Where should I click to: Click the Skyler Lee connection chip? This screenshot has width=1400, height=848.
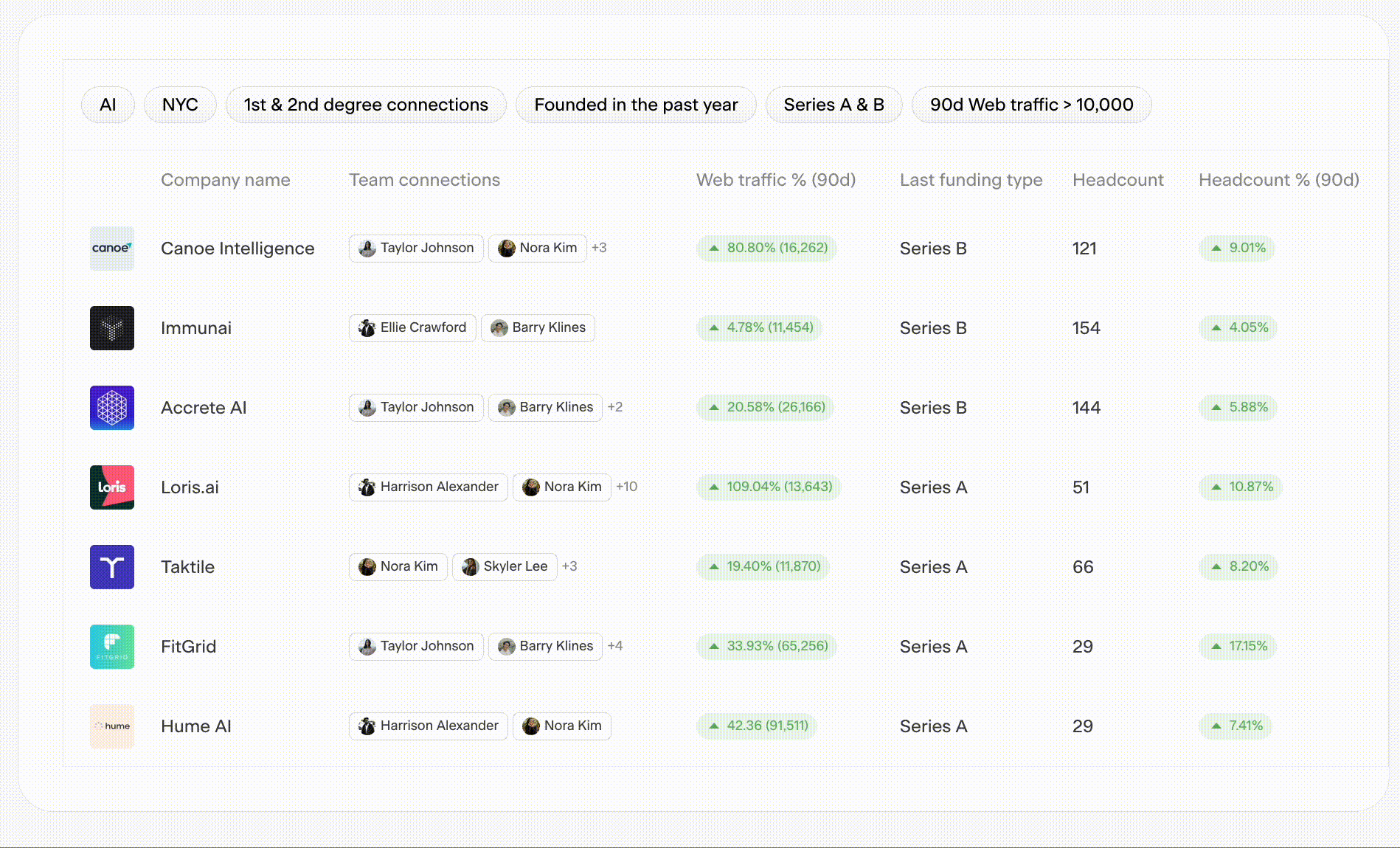505,566
